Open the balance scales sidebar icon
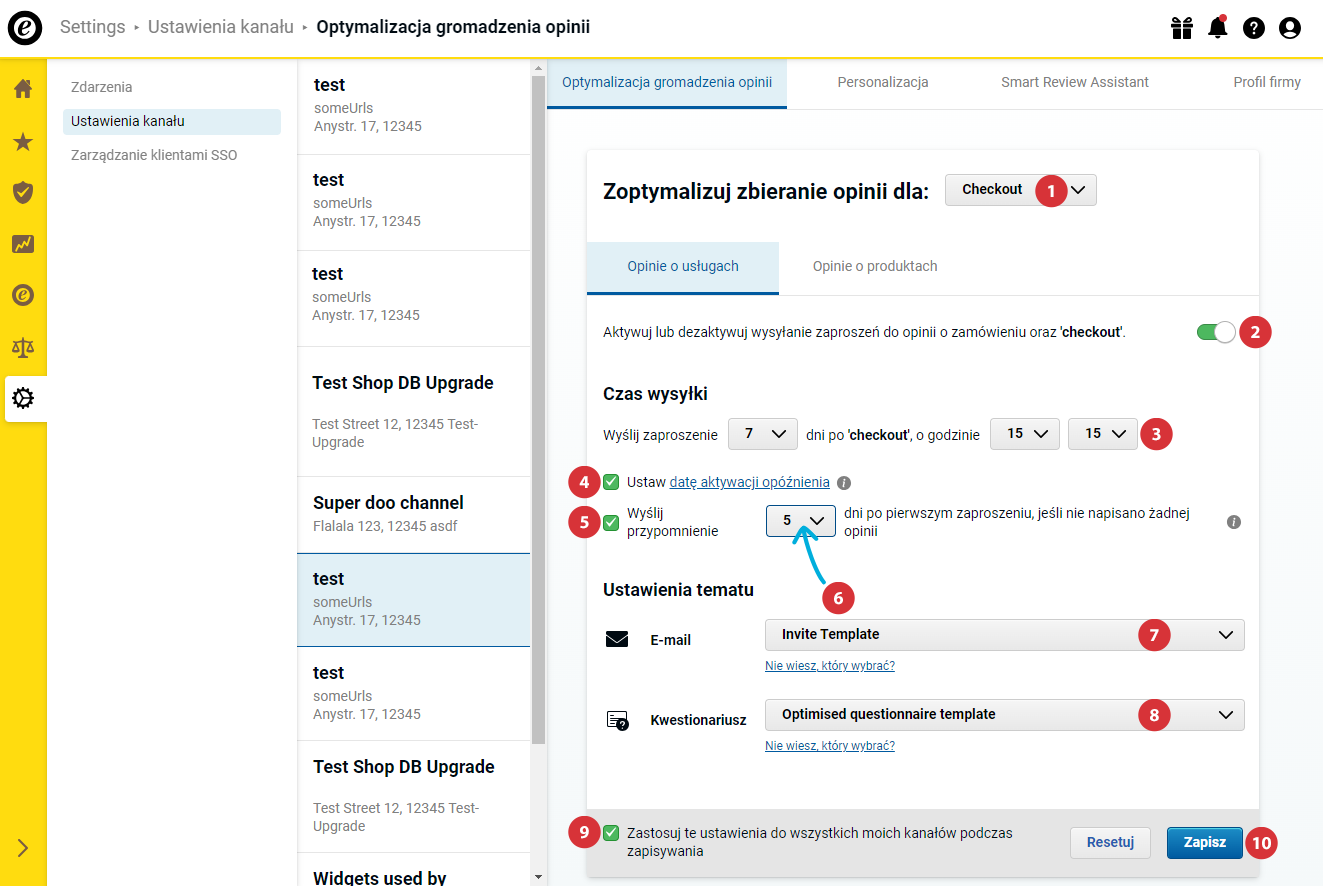Screen dimensions: 1323x886 tap(23, 347)
